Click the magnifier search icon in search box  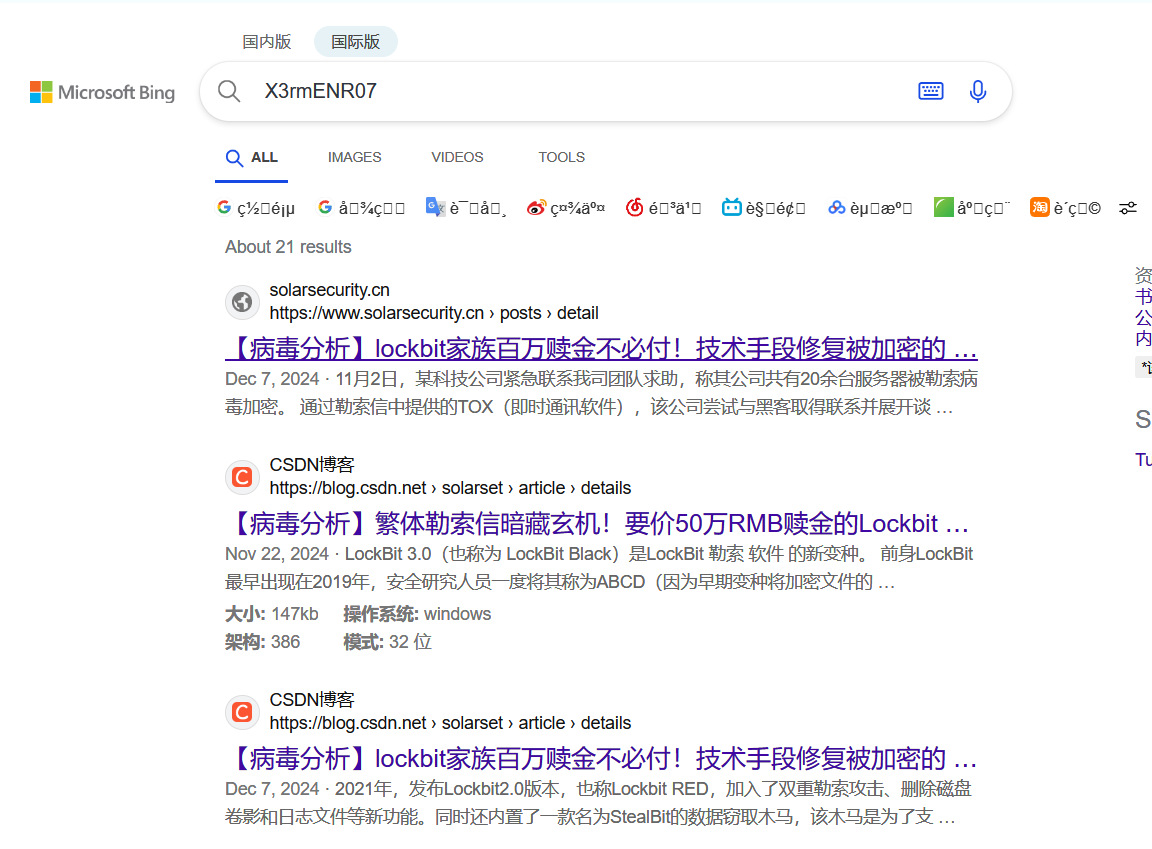coord(229,92)
